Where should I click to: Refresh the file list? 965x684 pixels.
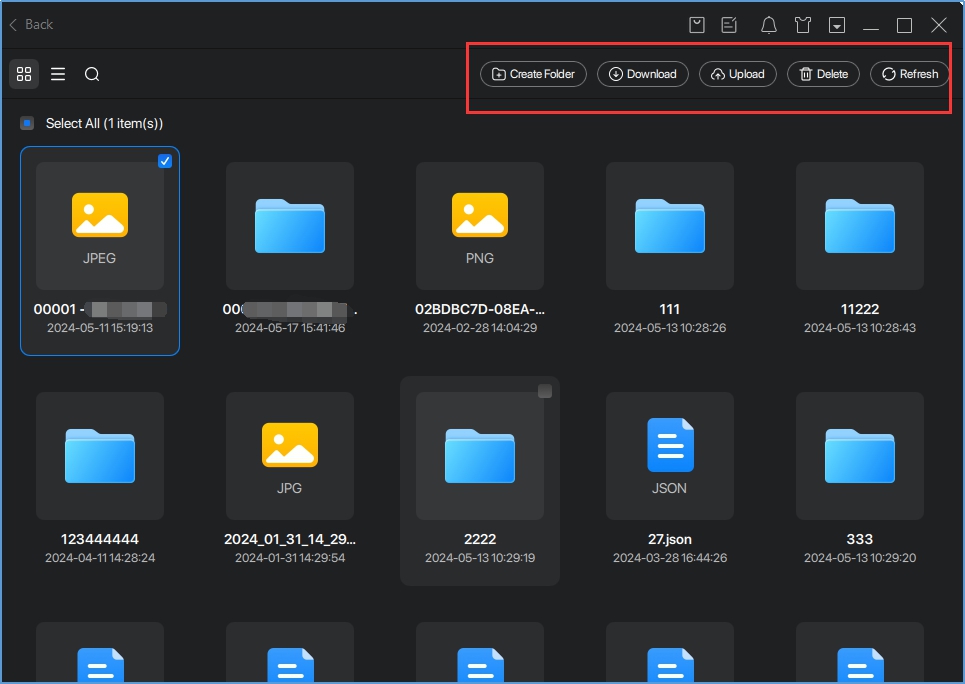click(909, 74)
